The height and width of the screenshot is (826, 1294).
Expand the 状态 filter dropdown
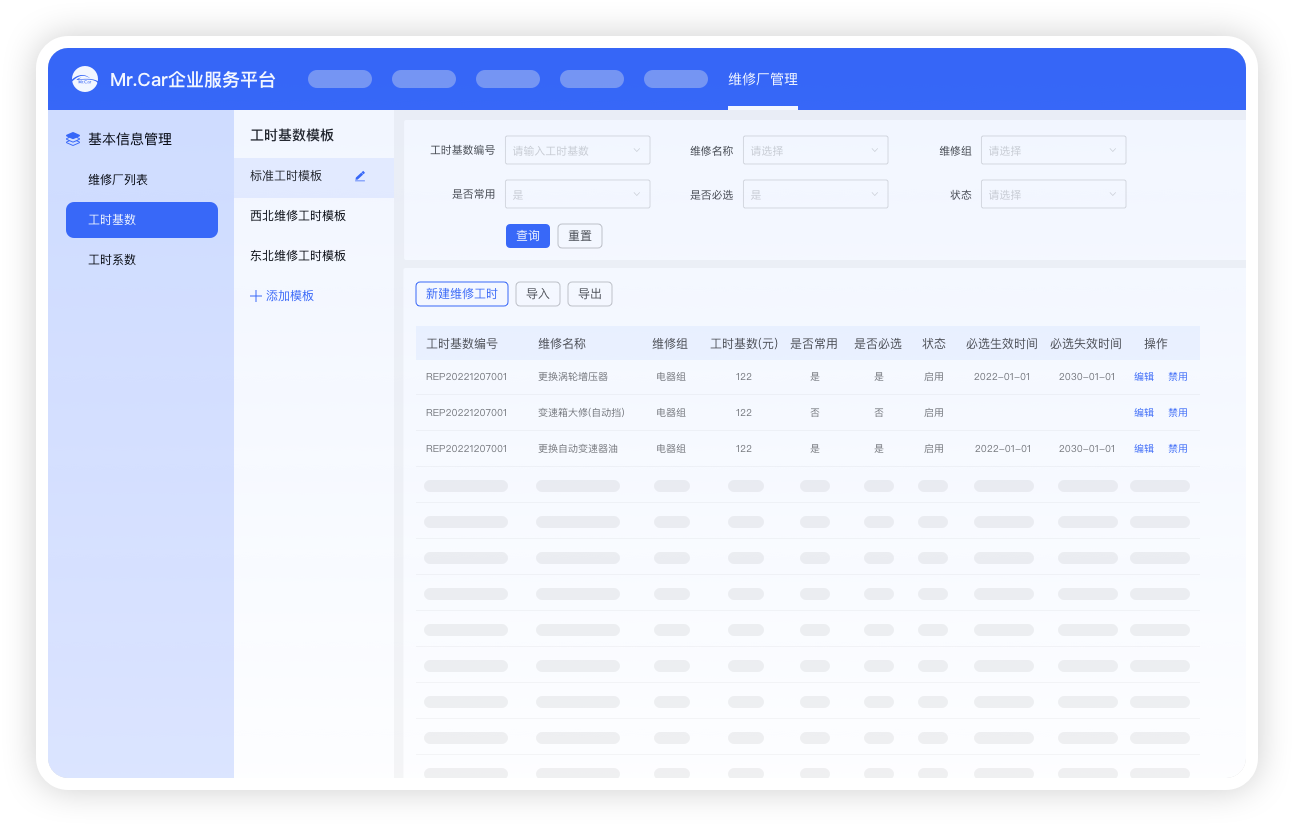[x=1054, y=194]
